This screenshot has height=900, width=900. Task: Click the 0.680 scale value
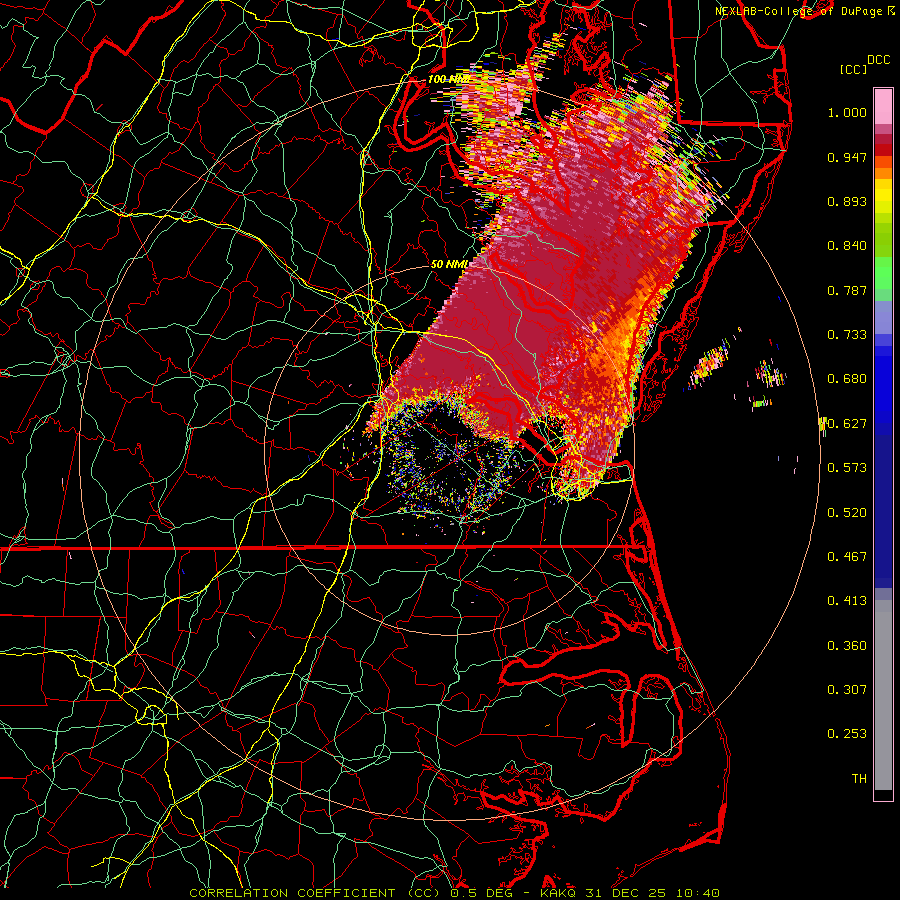point(847,379)
